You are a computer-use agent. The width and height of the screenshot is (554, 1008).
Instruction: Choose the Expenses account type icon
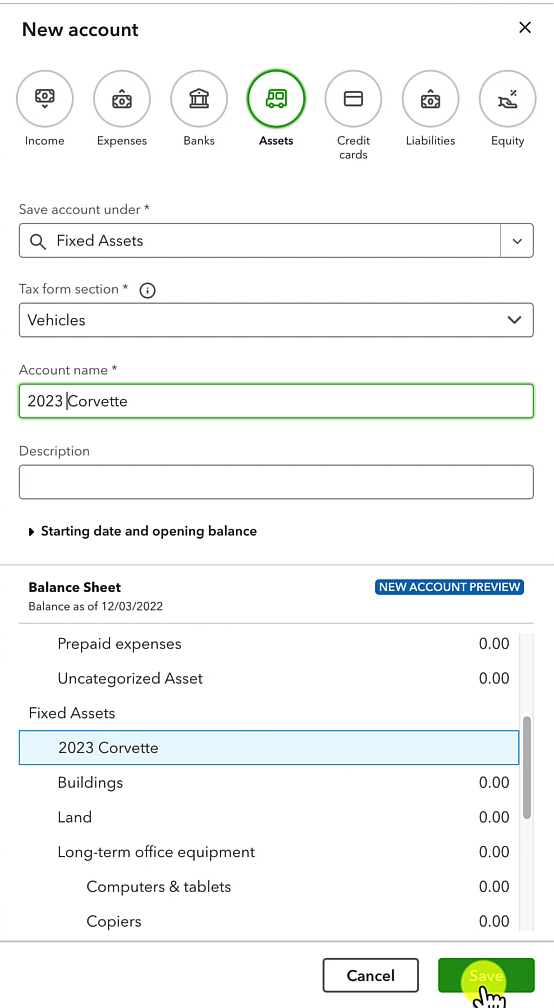pos(121,98)
